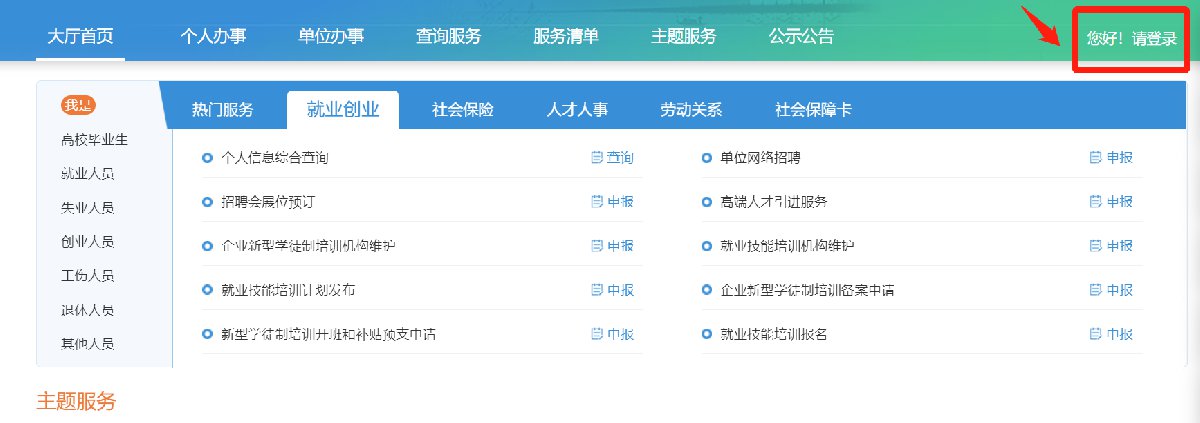This screenshot has width=1200, height=423.
Task: Open the 就业技能培训机构维护 service entry
Action: (x=787, y=246)
